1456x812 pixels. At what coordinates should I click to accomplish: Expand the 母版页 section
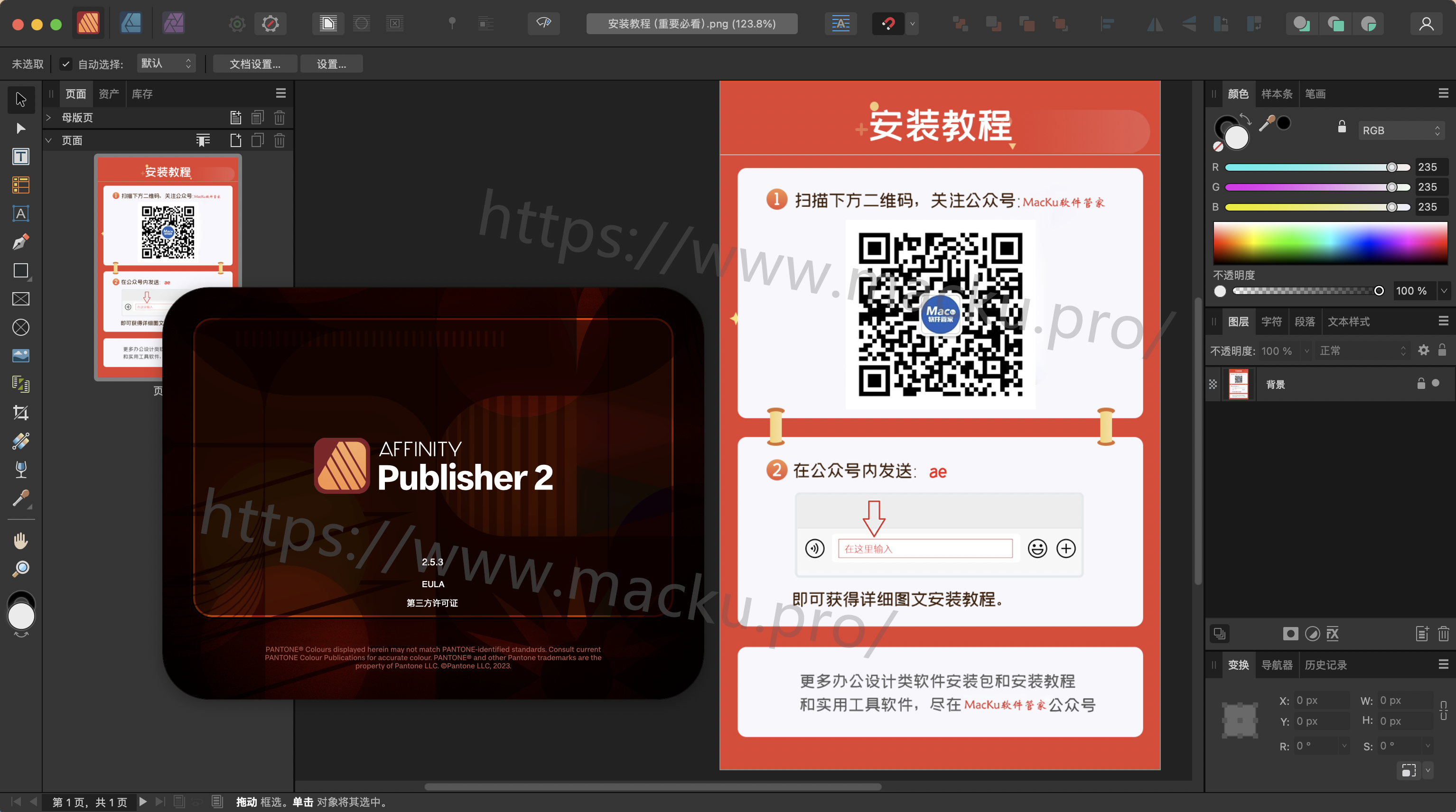point(48,118)
